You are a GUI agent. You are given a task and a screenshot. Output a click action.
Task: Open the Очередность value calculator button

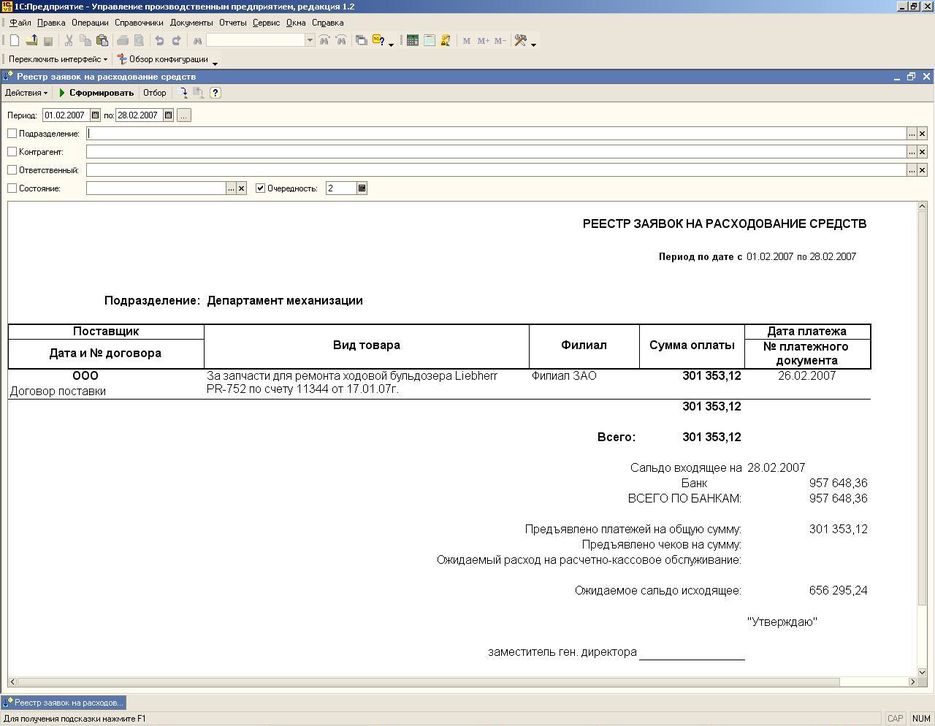pos(361,188)
